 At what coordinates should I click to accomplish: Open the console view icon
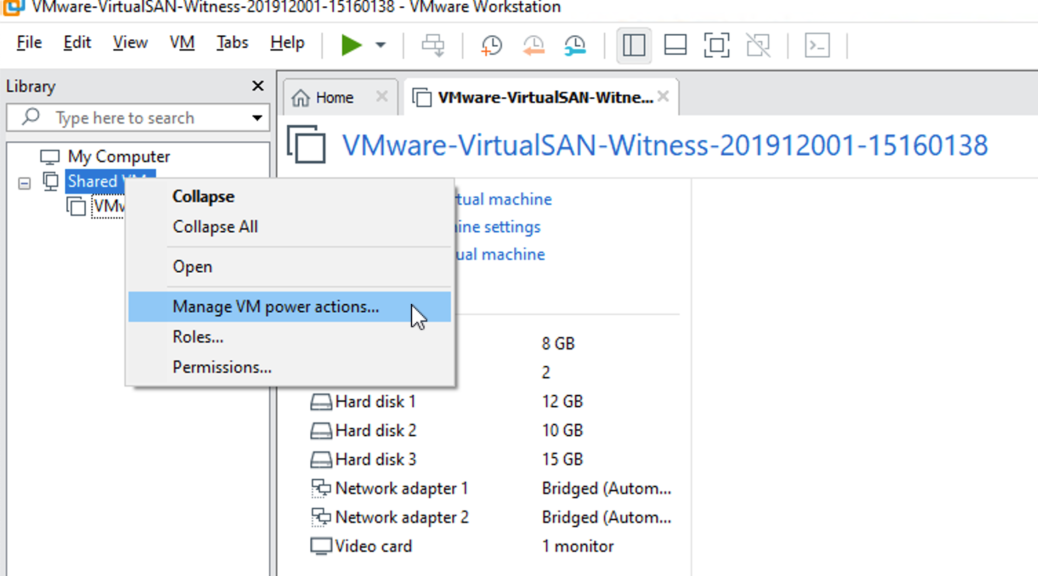coord(817,44)
